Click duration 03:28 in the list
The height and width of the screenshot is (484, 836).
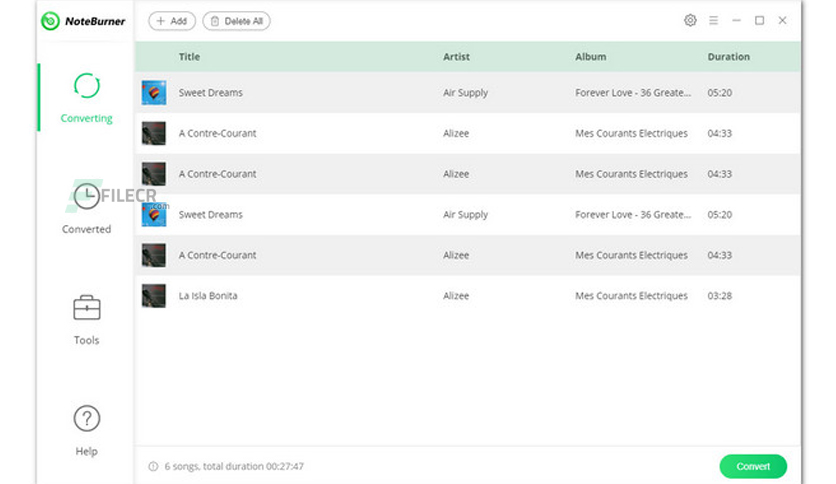[720, 296]
